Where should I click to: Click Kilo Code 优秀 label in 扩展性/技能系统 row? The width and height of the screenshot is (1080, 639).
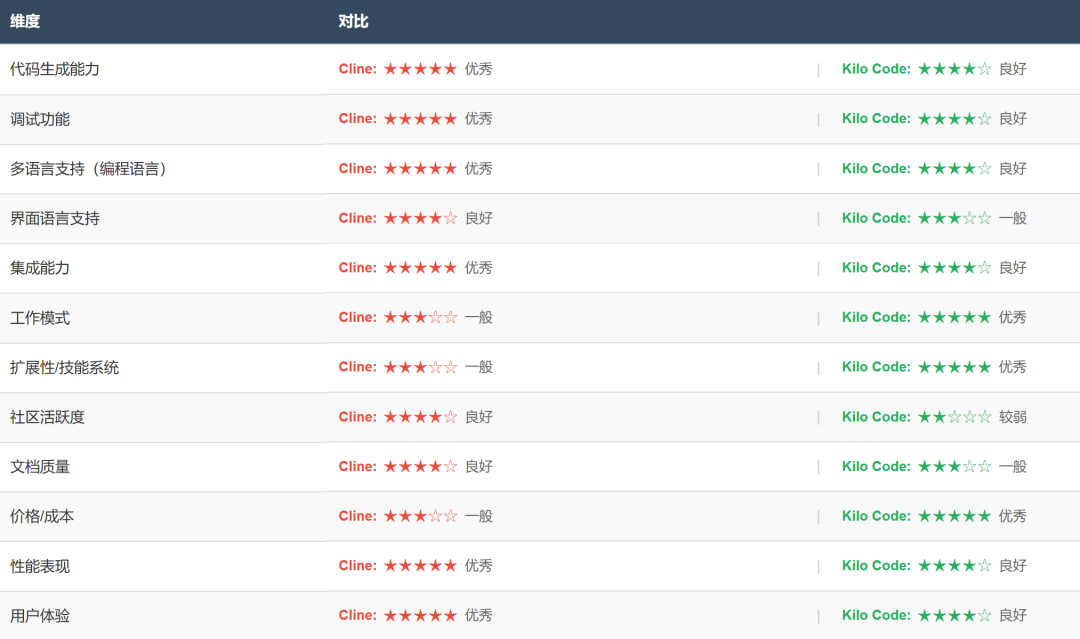1013,366
